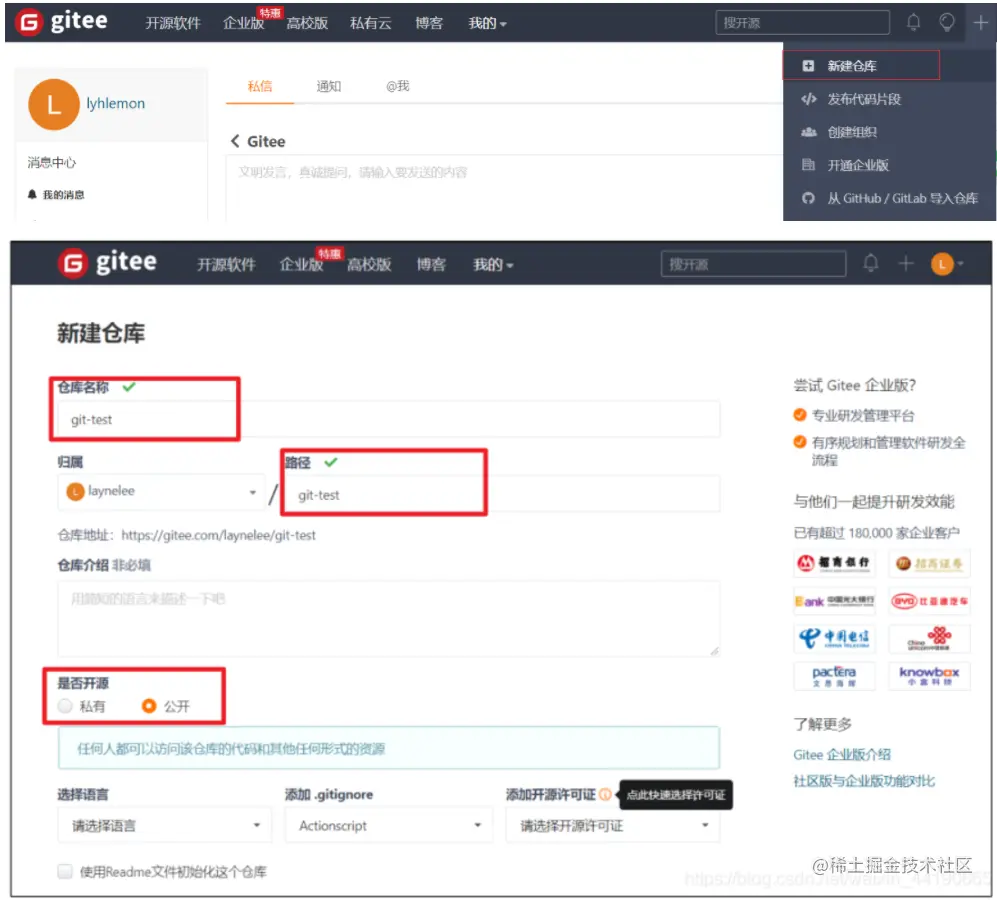Expand the 我的 dropdown in lower navbar
997x900 pixels.
(x=493, y=265)
